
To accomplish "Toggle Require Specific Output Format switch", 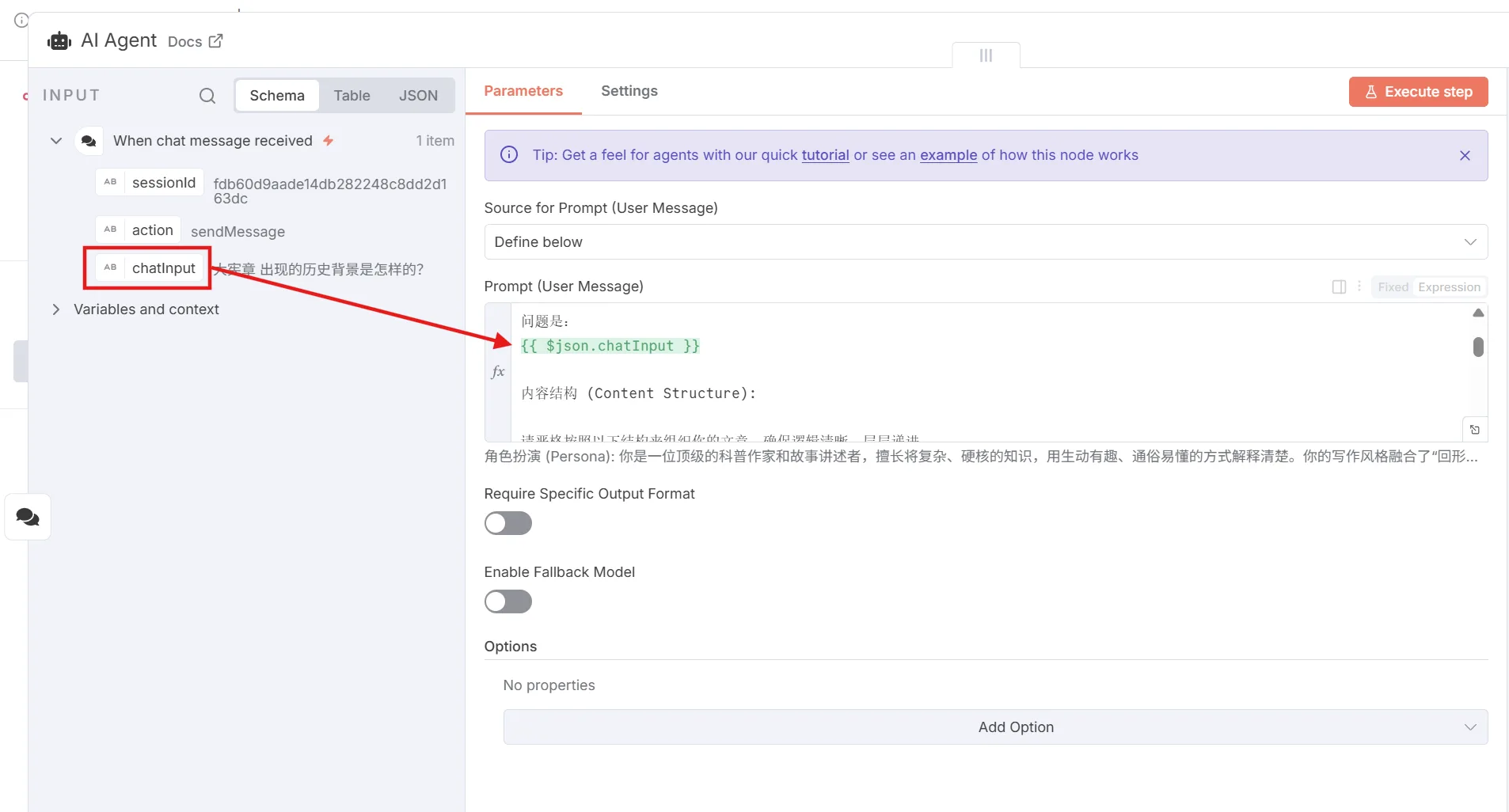I will coord(508,523).
